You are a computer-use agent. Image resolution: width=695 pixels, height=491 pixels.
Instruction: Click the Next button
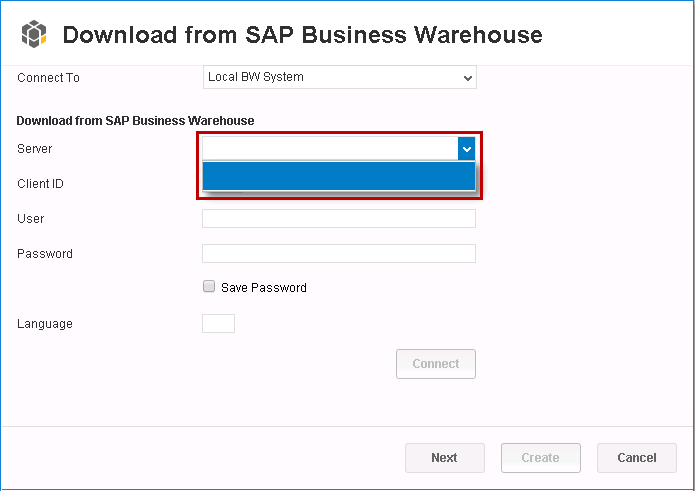point(445,458)
